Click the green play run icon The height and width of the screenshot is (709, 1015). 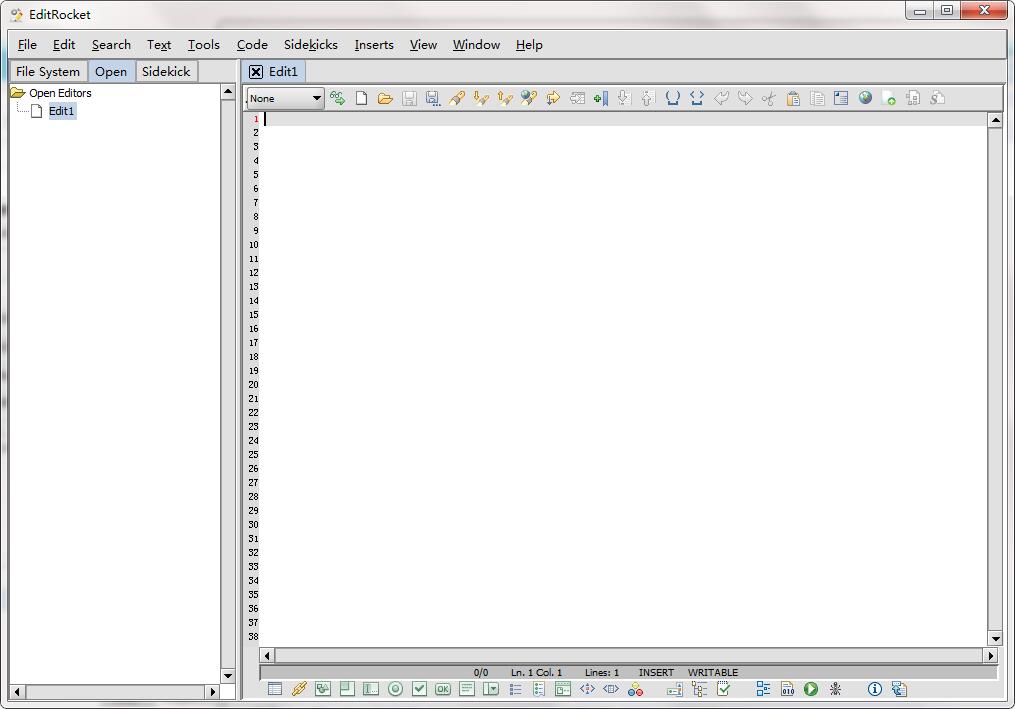pos(811,689)
